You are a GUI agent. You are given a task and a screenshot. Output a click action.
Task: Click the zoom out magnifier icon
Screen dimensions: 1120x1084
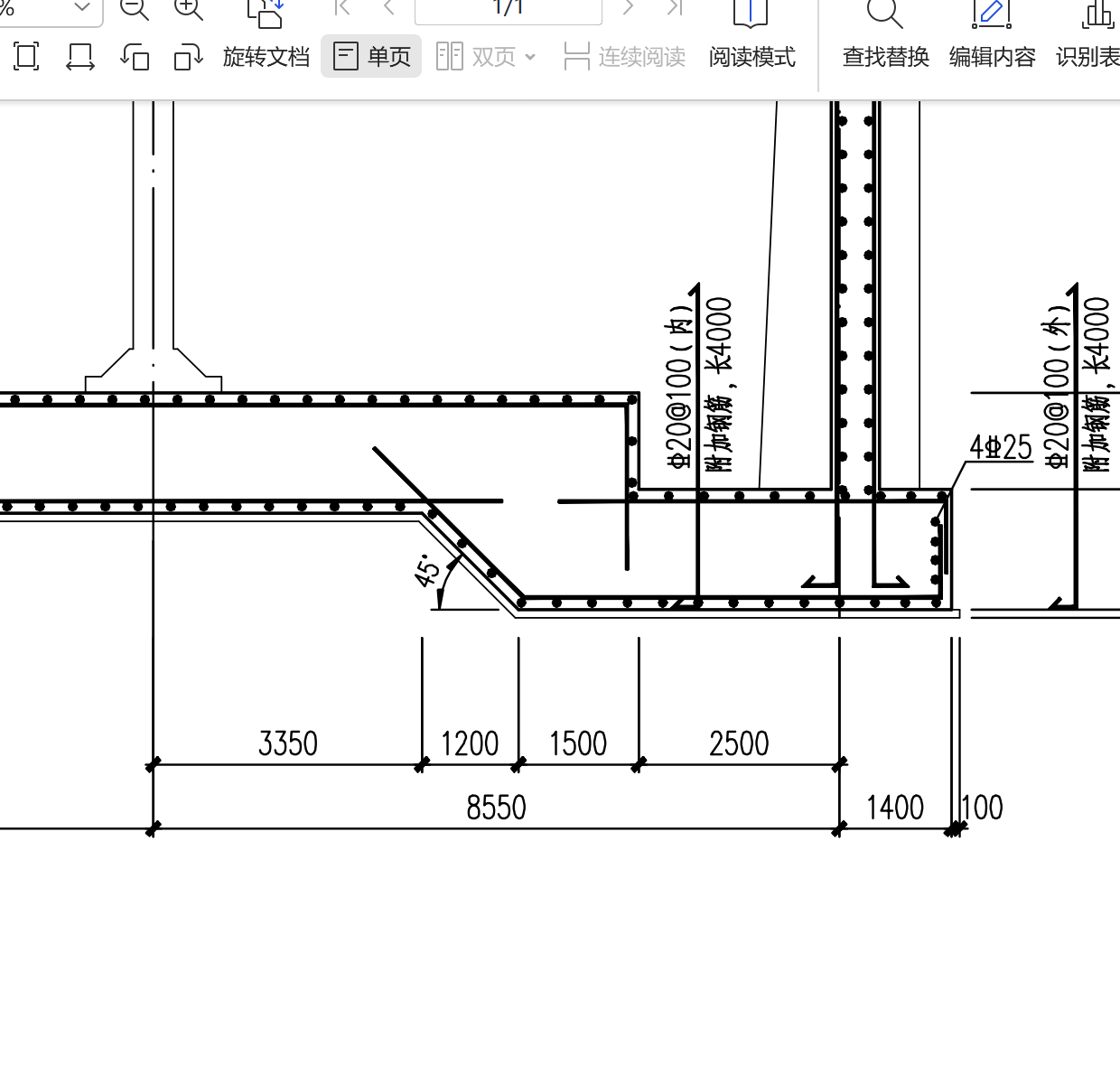click(135, 9)
